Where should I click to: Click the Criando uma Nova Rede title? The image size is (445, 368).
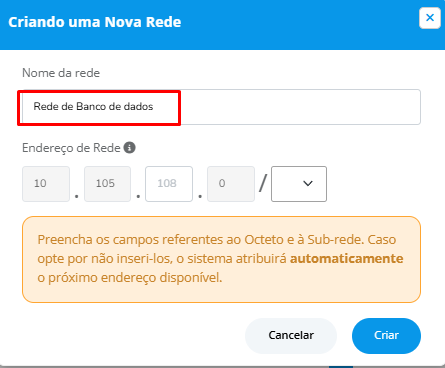[x=95, y=22]
